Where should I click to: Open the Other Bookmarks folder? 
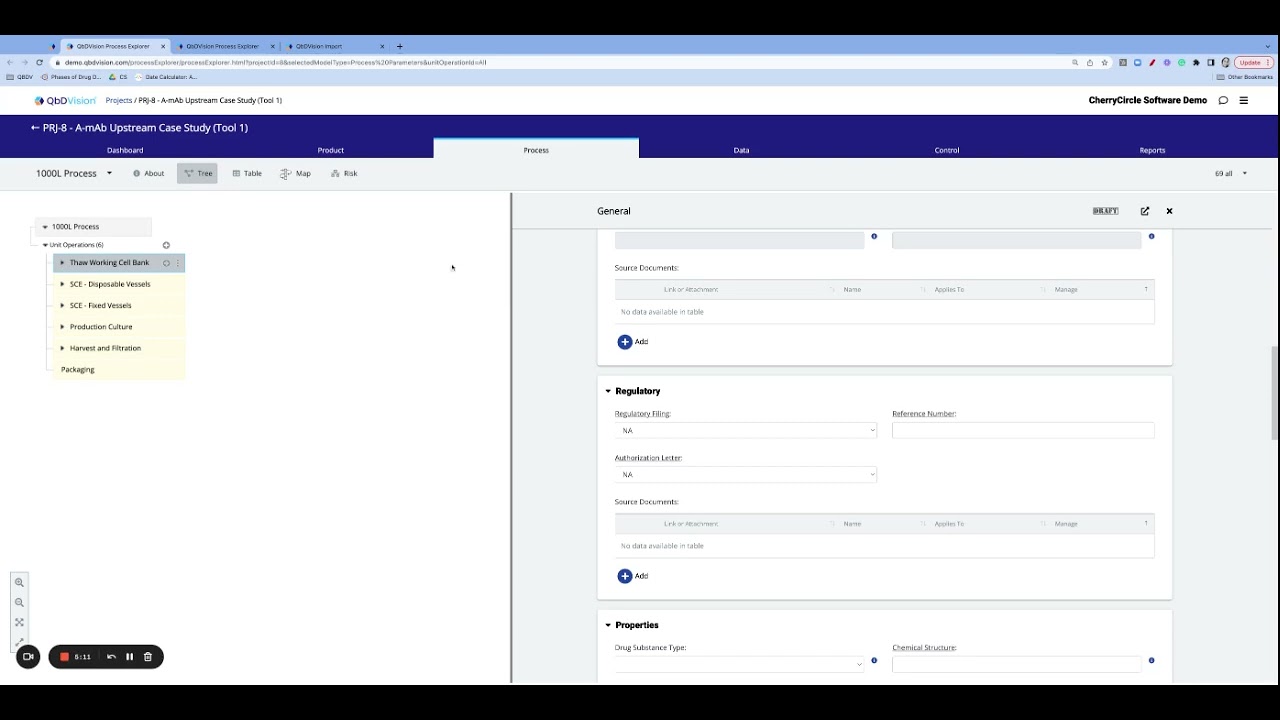pos(1245,77)
